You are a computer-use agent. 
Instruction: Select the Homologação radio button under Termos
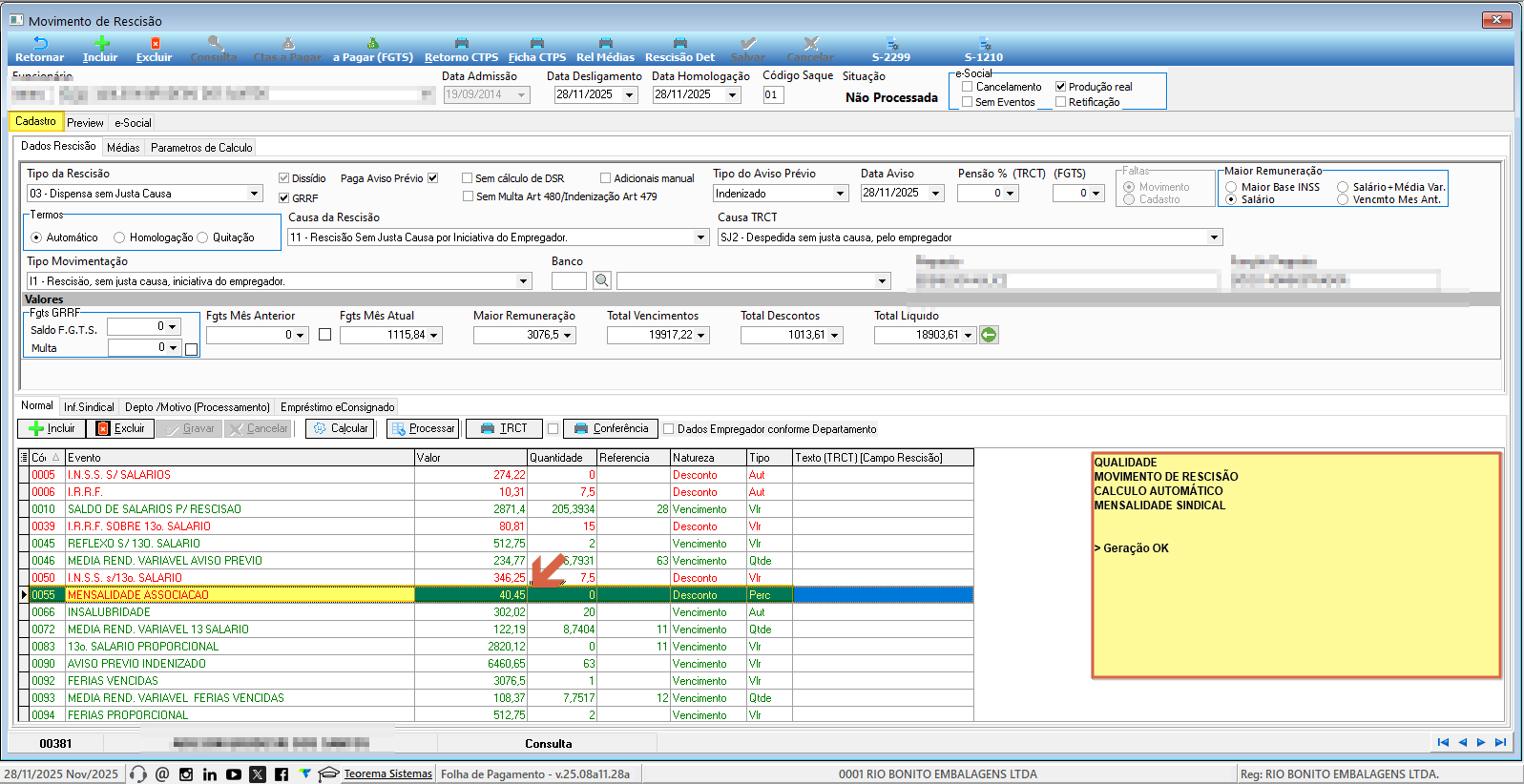pos(119,237)
